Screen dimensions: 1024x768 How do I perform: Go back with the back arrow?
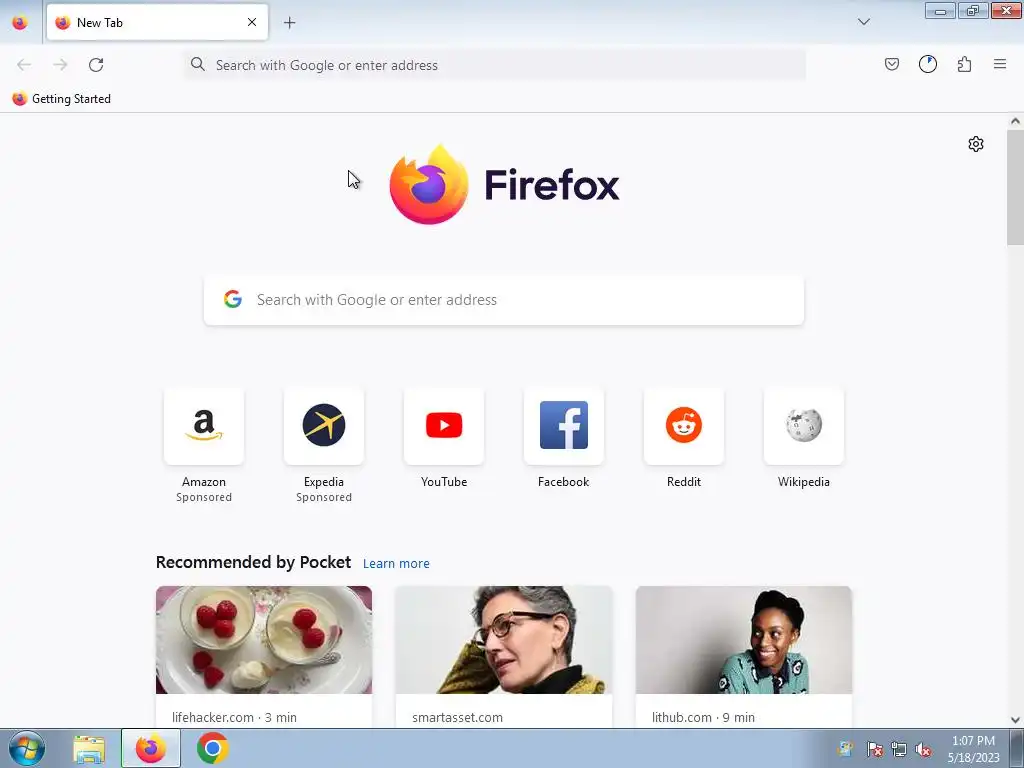click(24, 65)
